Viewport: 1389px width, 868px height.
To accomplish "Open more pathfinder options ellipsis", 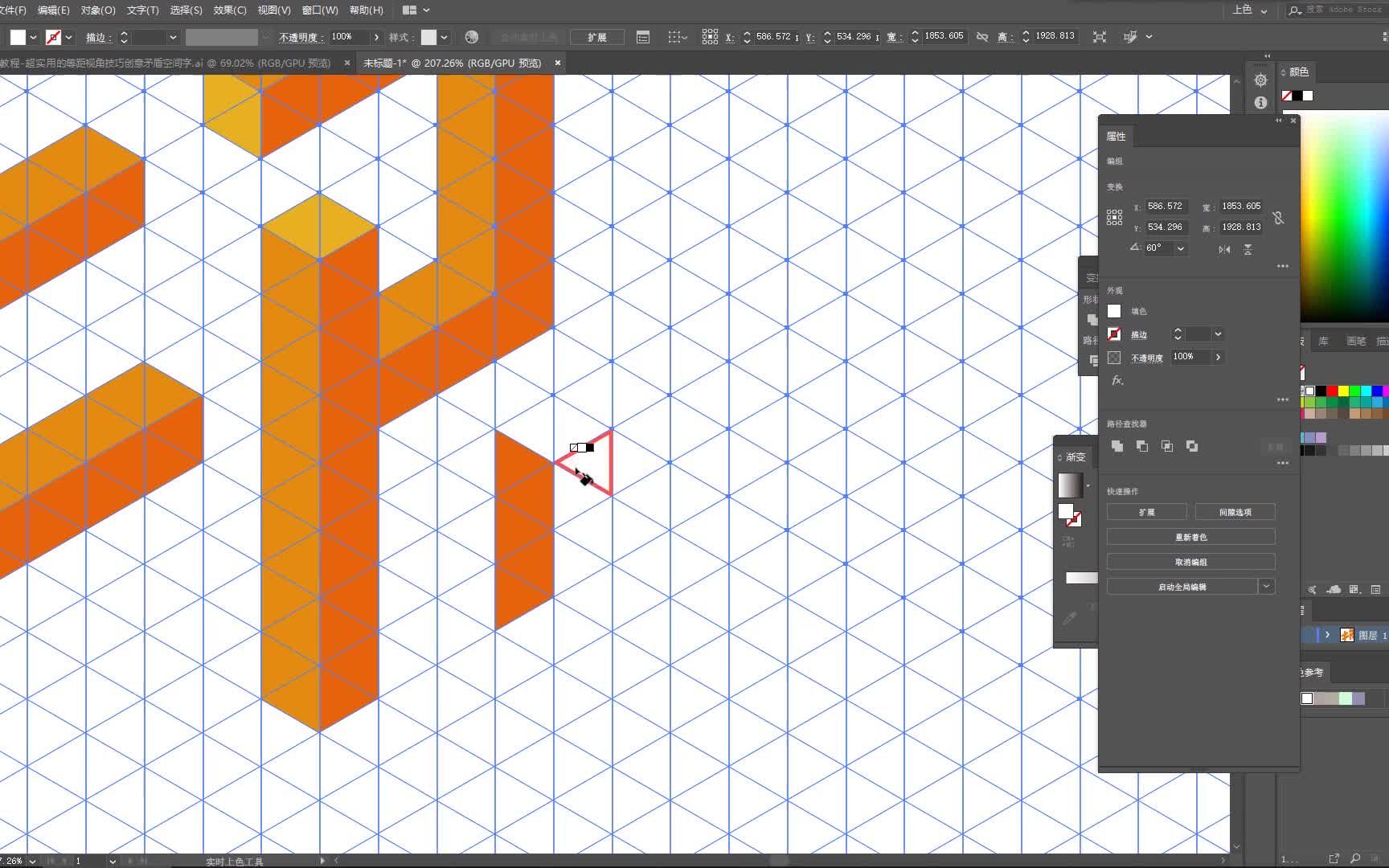I will point(1283,463).
